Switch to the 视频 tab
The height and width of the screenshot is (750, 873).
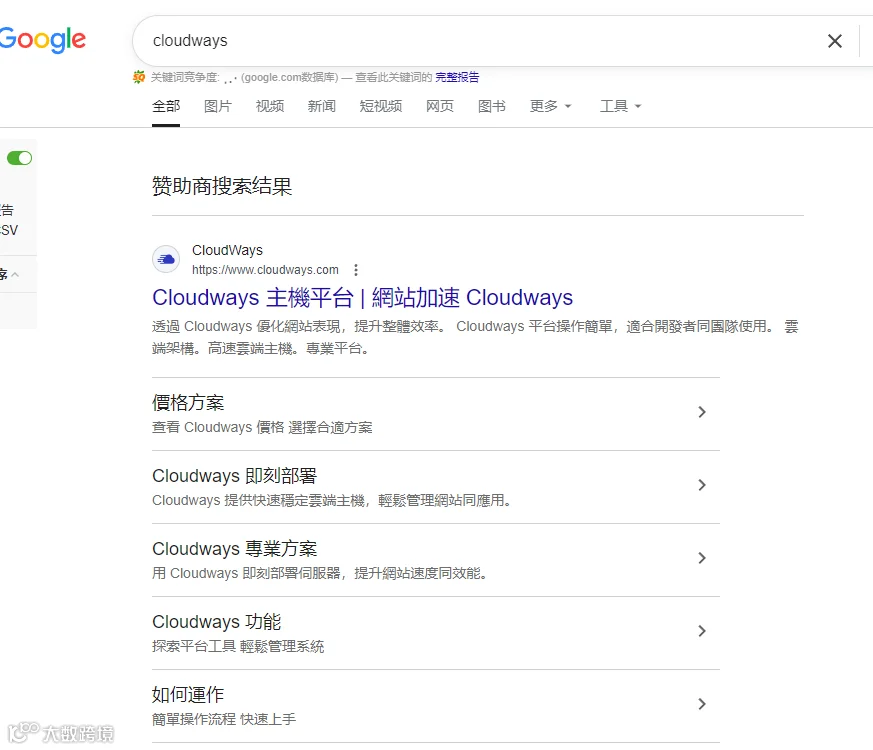(270, 106)
